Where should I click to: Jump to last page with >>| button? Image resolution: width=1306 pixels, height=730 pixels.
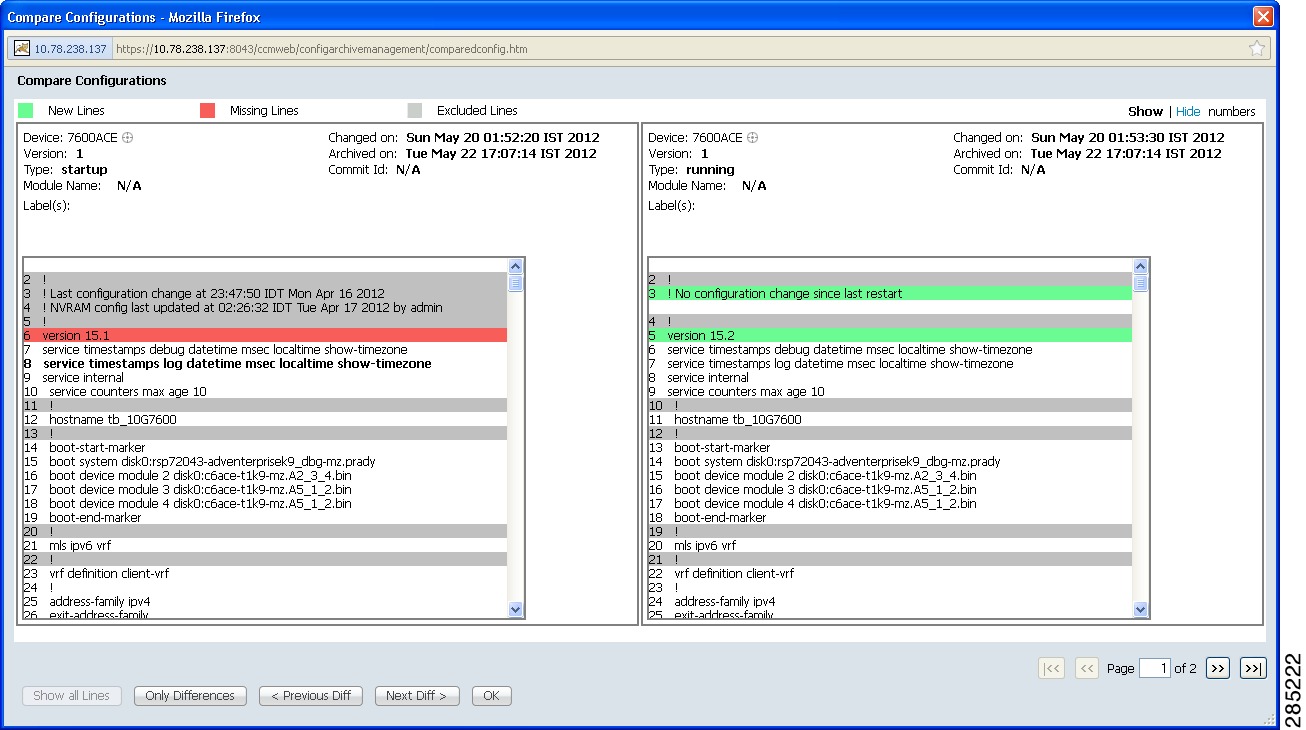(x=1253, y=668)
